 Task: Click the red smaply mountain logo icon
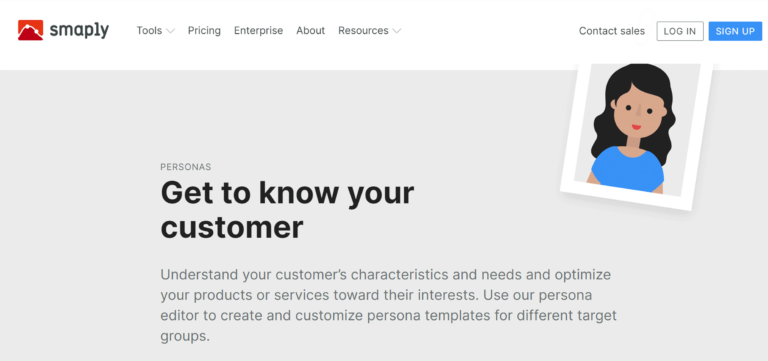click(x=30, y=30)
